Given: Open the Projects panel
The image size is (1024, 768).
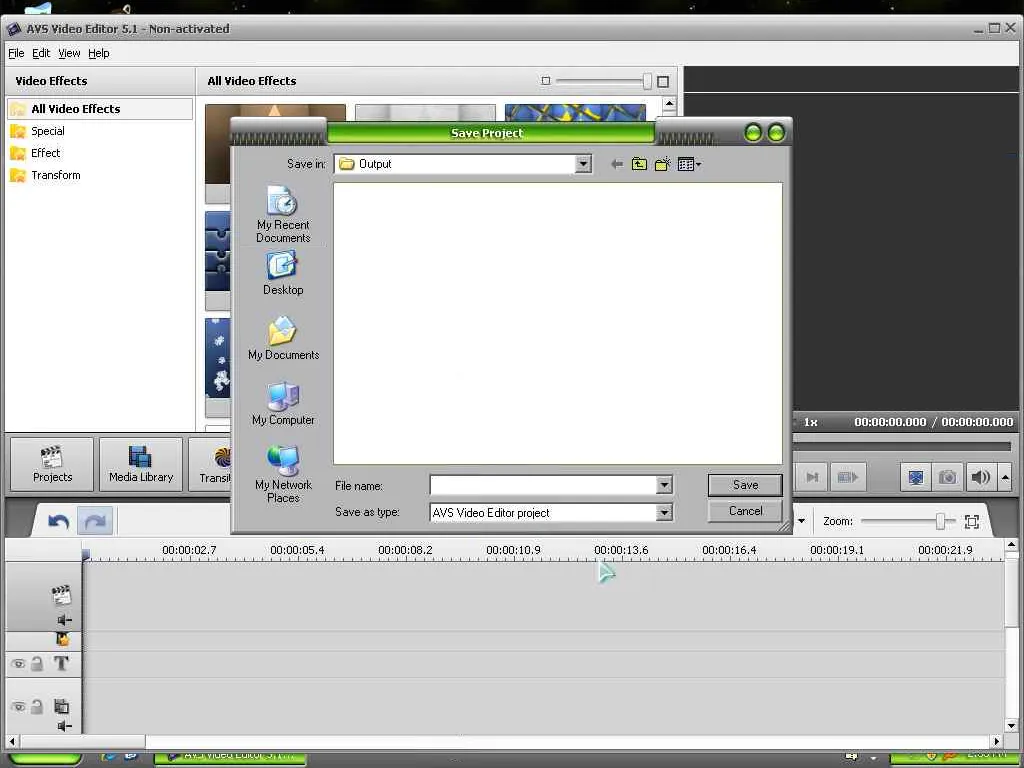Looking at the screenshot, I should (52, 464).
